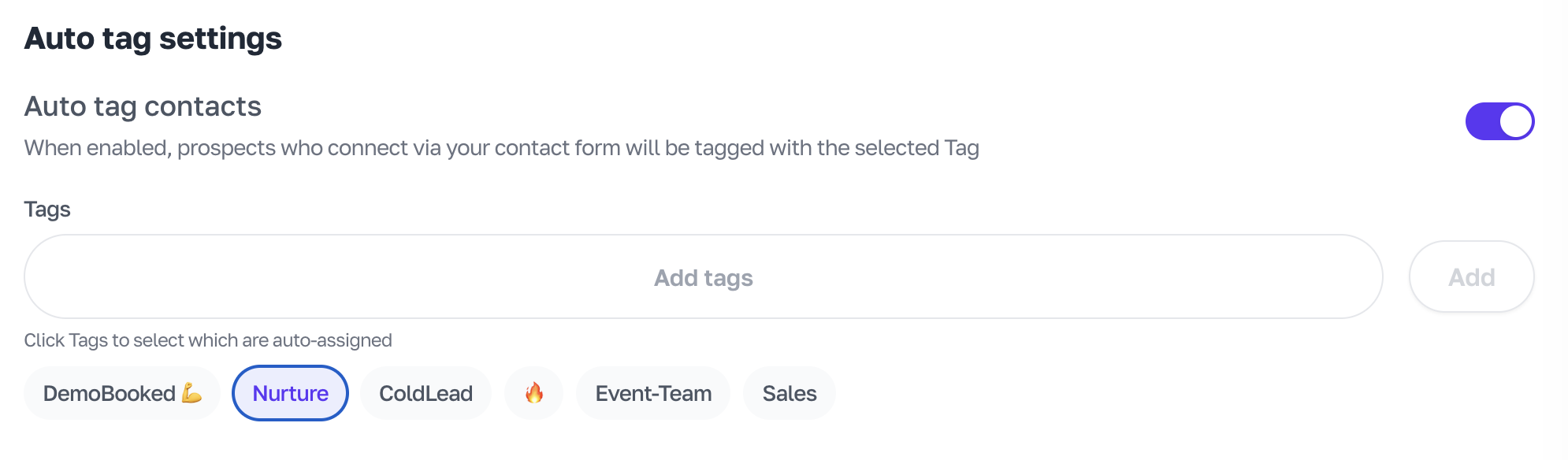Click the Tags field label
Viewport: 1568px width, 460px height.
[47, 210]
